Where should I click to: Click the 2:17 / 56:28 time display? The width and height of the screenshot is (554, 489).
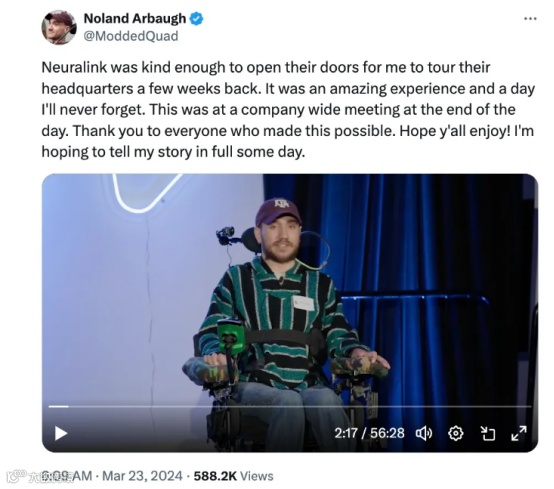coord(369,433)
